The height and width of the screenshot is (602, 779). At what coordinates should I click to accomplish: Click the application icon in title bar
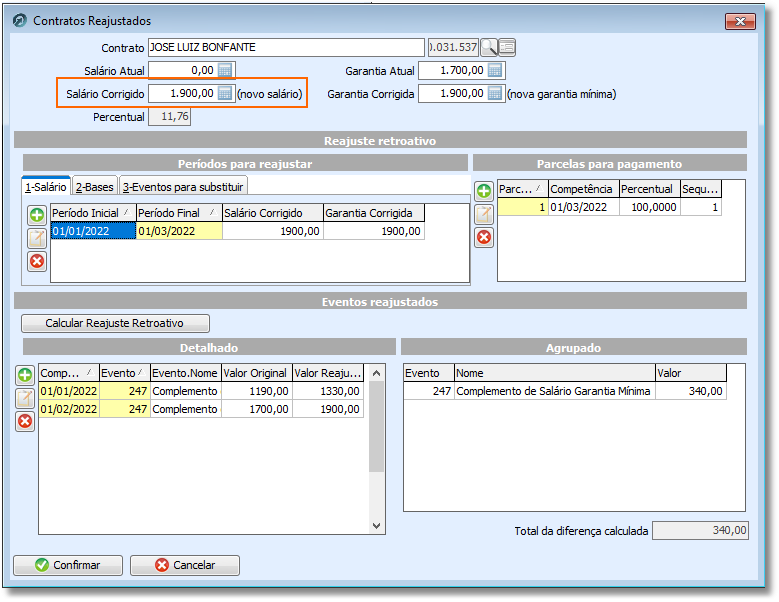(x=20, y=20)
